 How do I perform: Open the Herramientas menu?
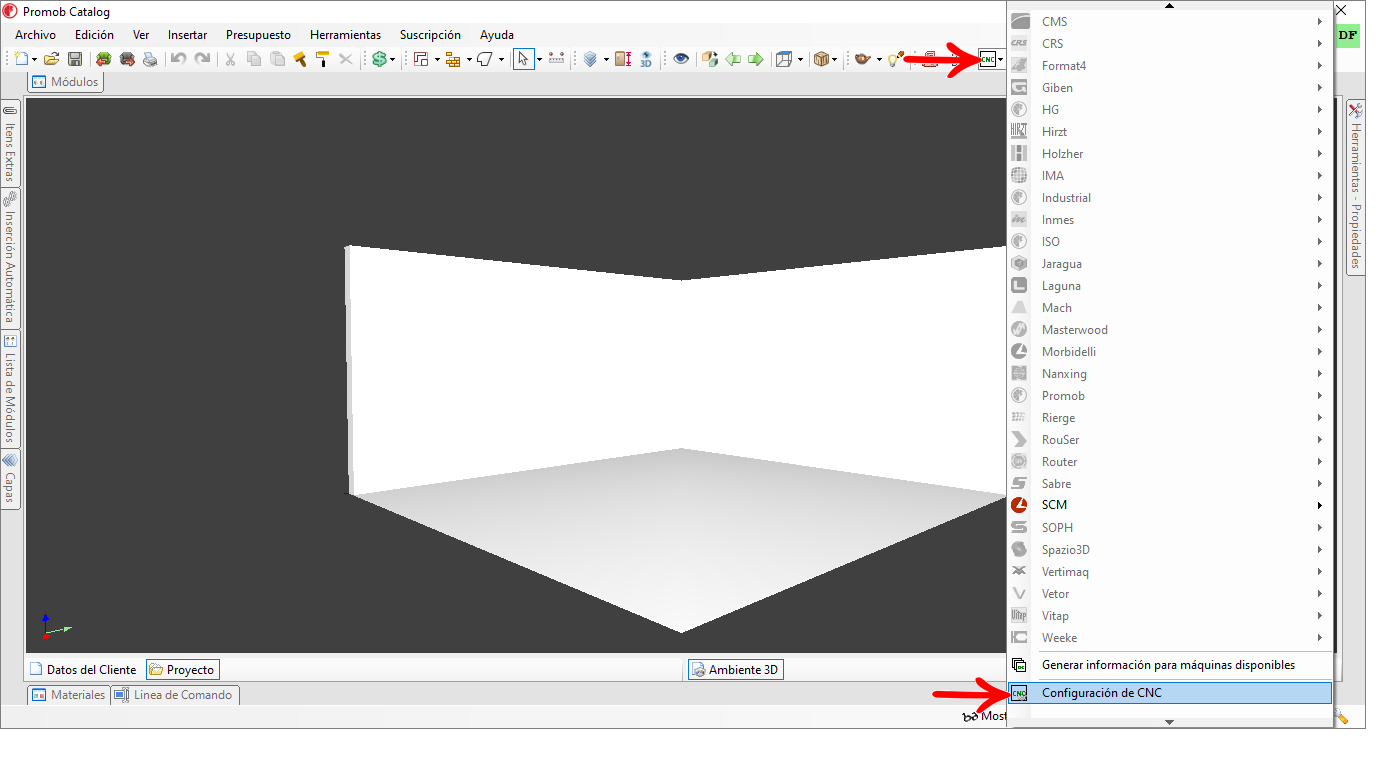coord(345,34)
